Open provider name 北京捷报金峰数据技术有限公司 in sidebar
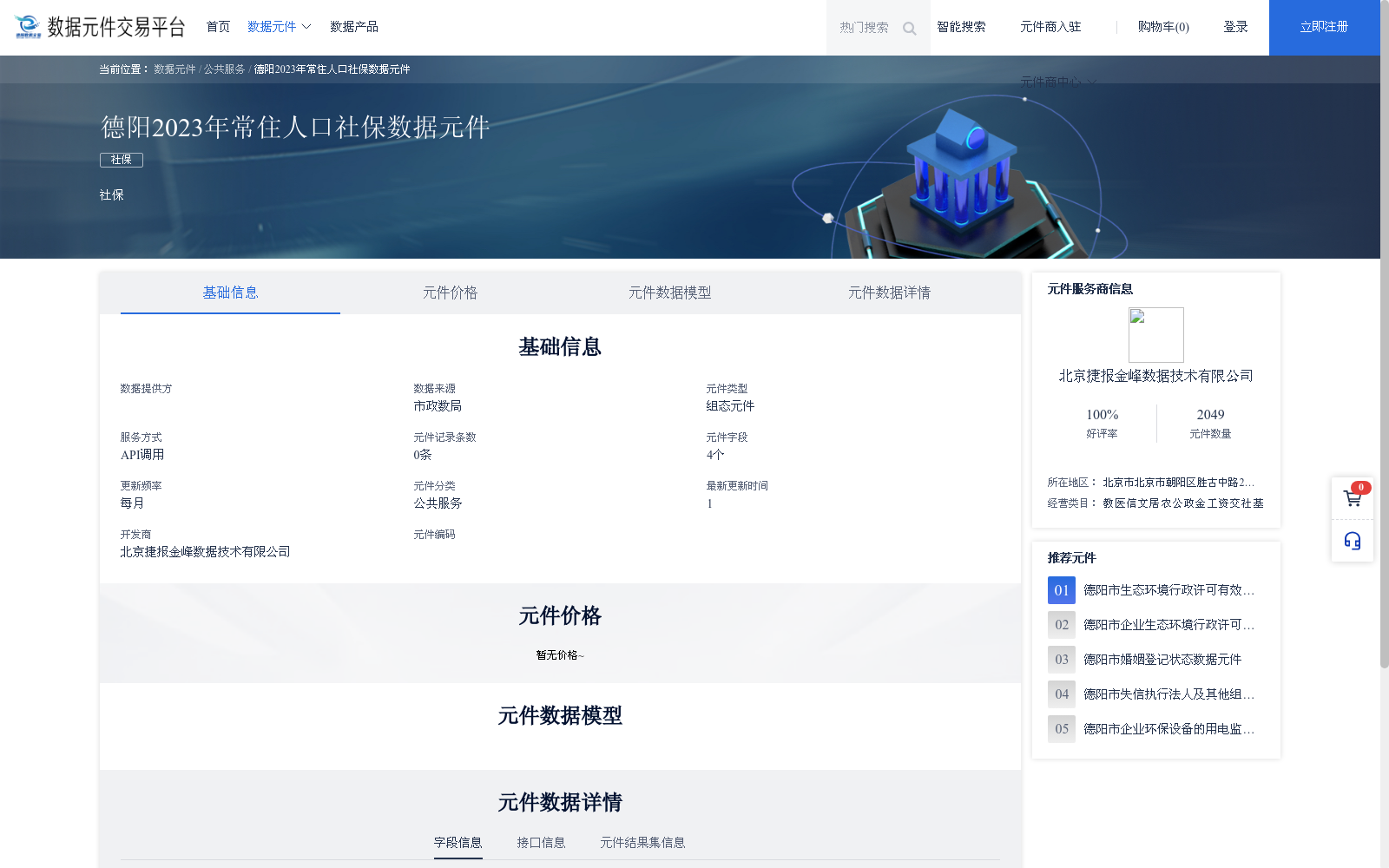Screen dimensions: 1389x868 tap(1155, 376)
